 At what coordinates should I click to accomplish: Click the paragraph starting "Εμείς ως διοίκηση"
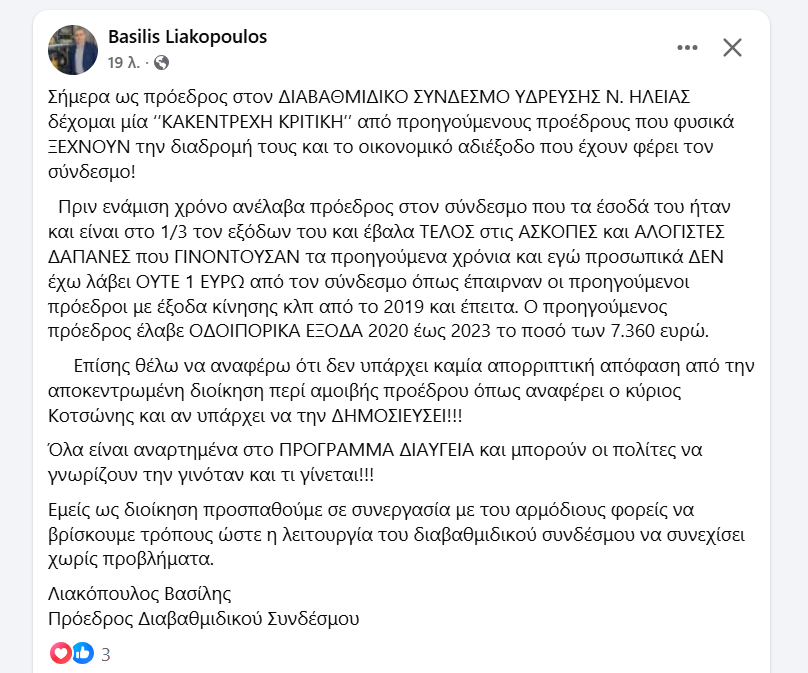point(396,534)
